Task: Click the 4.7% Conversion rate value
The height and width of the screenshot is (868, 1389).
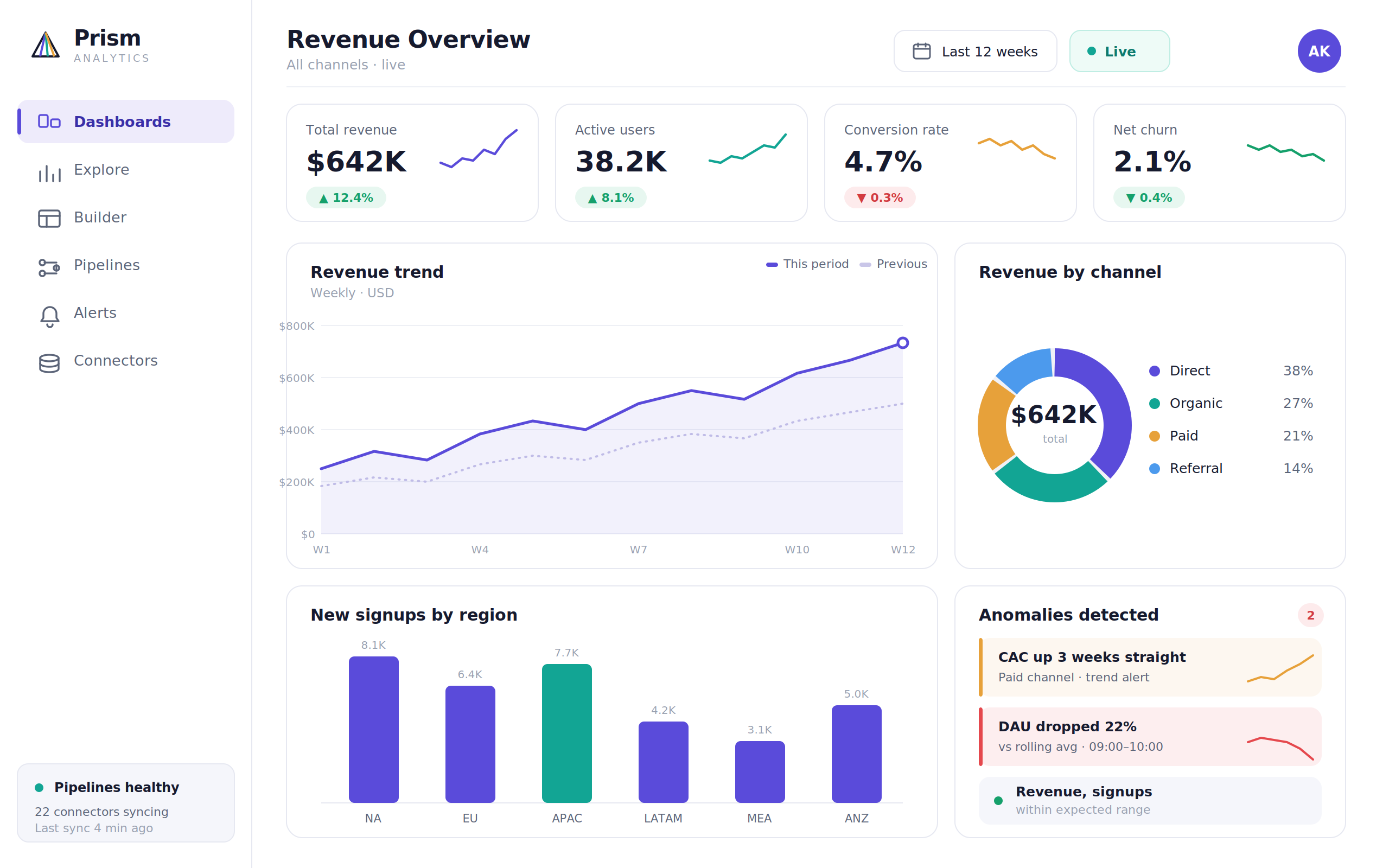Action: (883, 161)
